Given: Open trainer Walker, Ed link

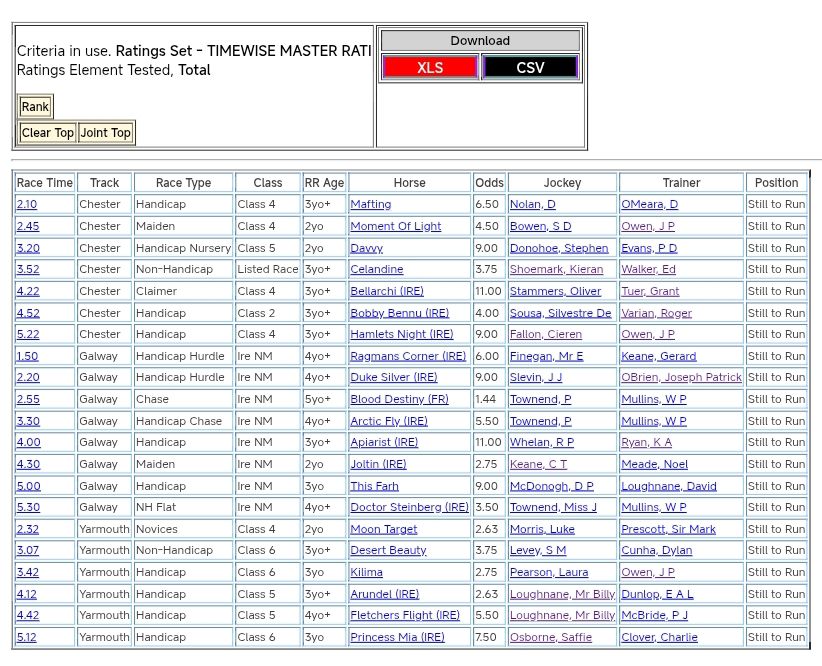Looking at the screenshot, I should tap(648, 269).
